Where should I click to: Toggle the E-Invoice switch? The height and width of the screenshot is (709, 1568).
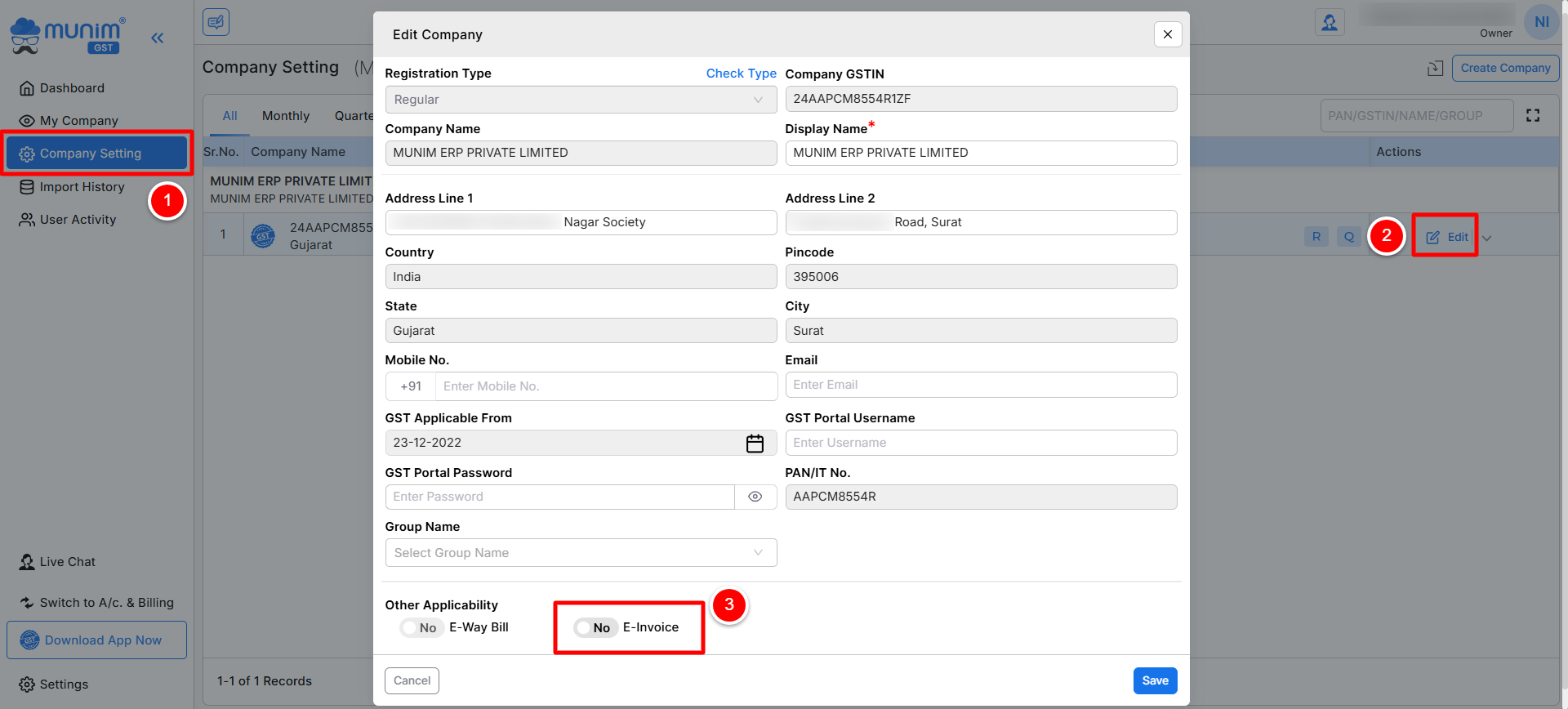pos(595,627)
